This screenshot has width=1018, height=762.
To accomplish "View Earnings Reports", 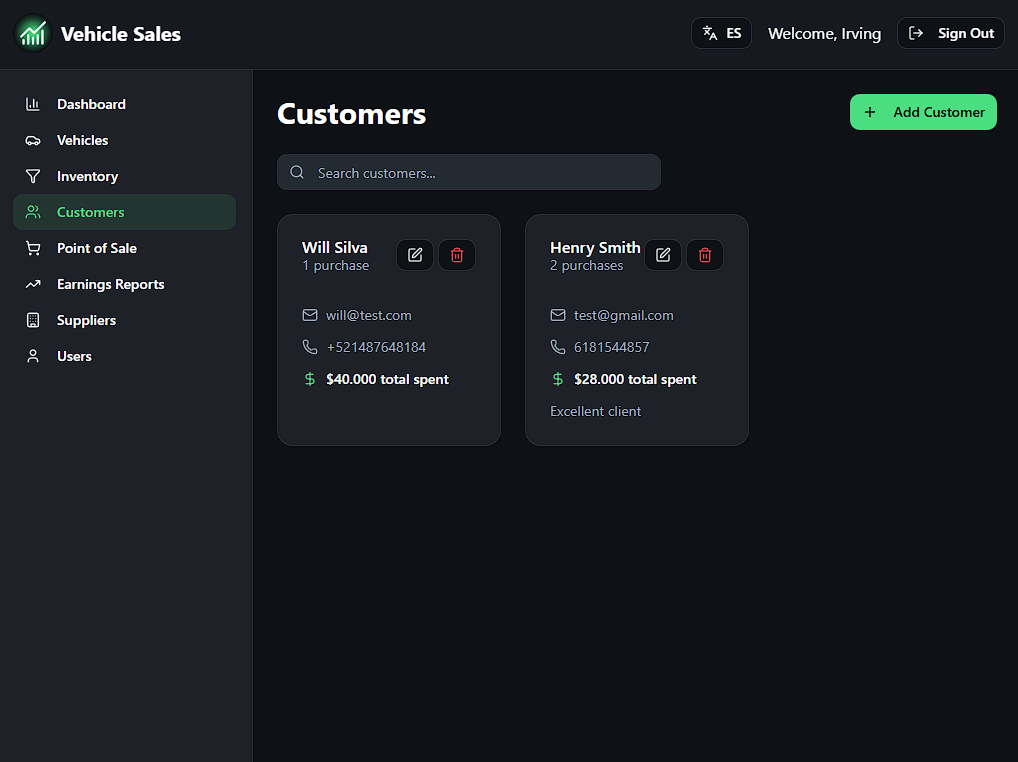I will point(125,284).
